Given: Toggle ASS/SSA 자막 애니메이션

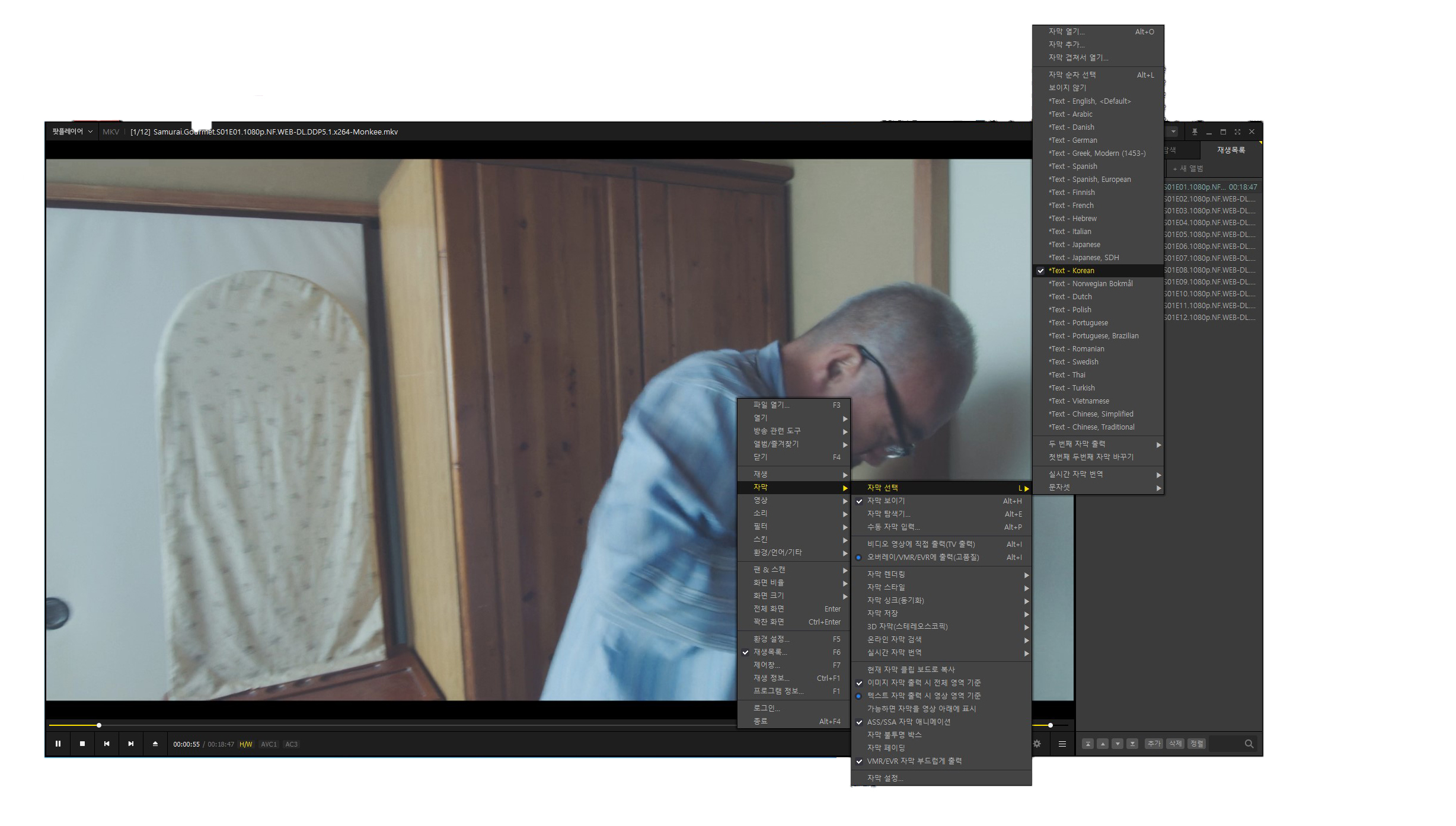Looking at the screenshot, I should [941, 722].
